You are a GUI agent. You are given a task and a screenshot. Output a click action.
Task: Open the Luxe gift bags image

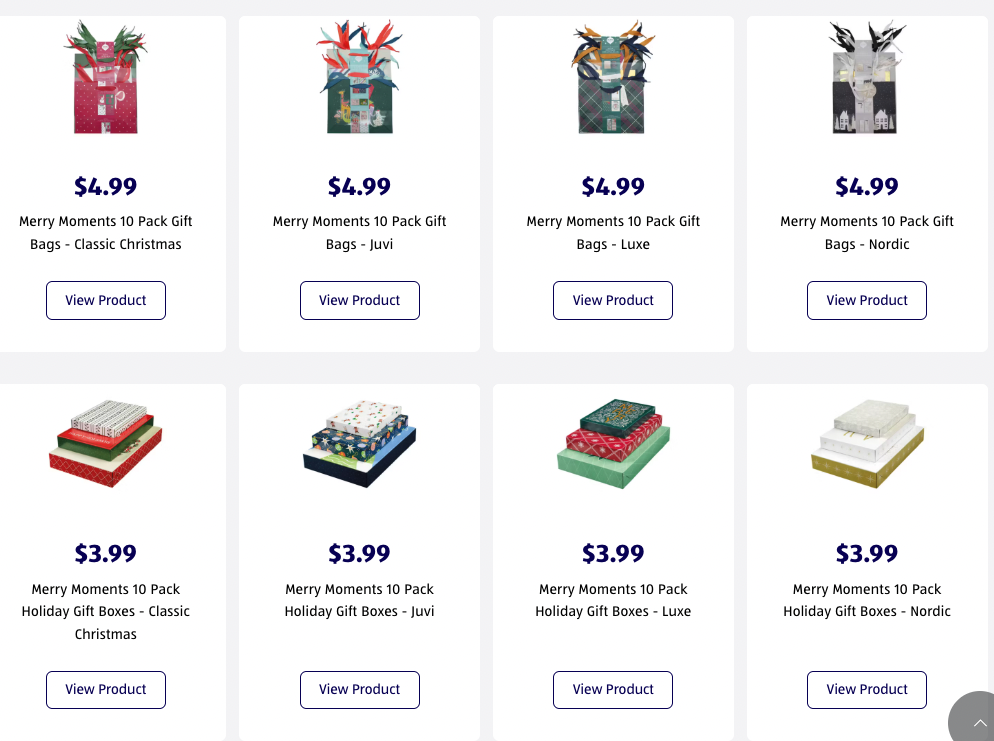pos(613,78)
